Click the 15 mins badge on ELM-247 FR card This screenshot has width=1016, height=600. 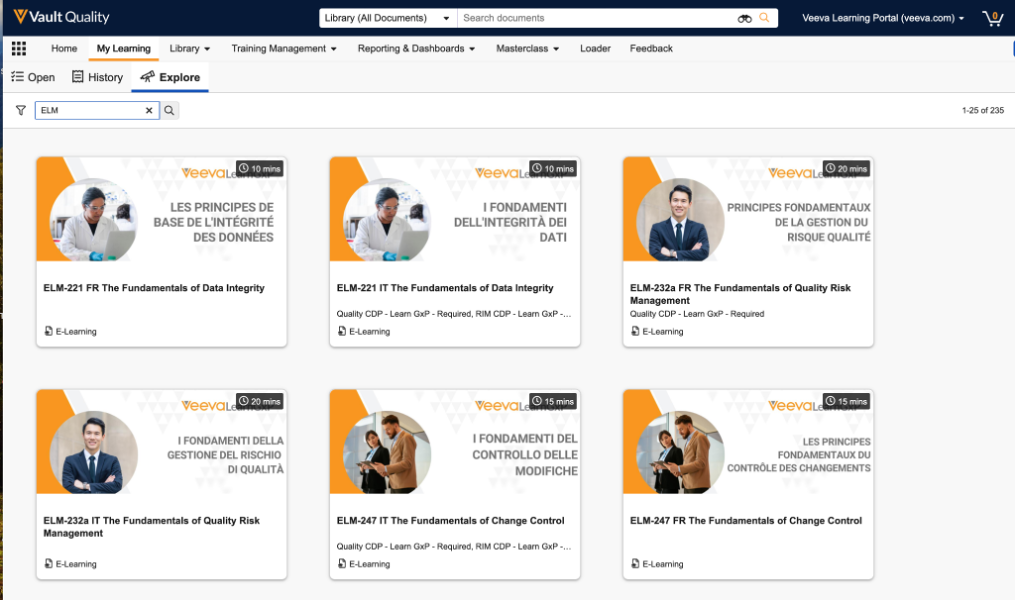(846, 401)
